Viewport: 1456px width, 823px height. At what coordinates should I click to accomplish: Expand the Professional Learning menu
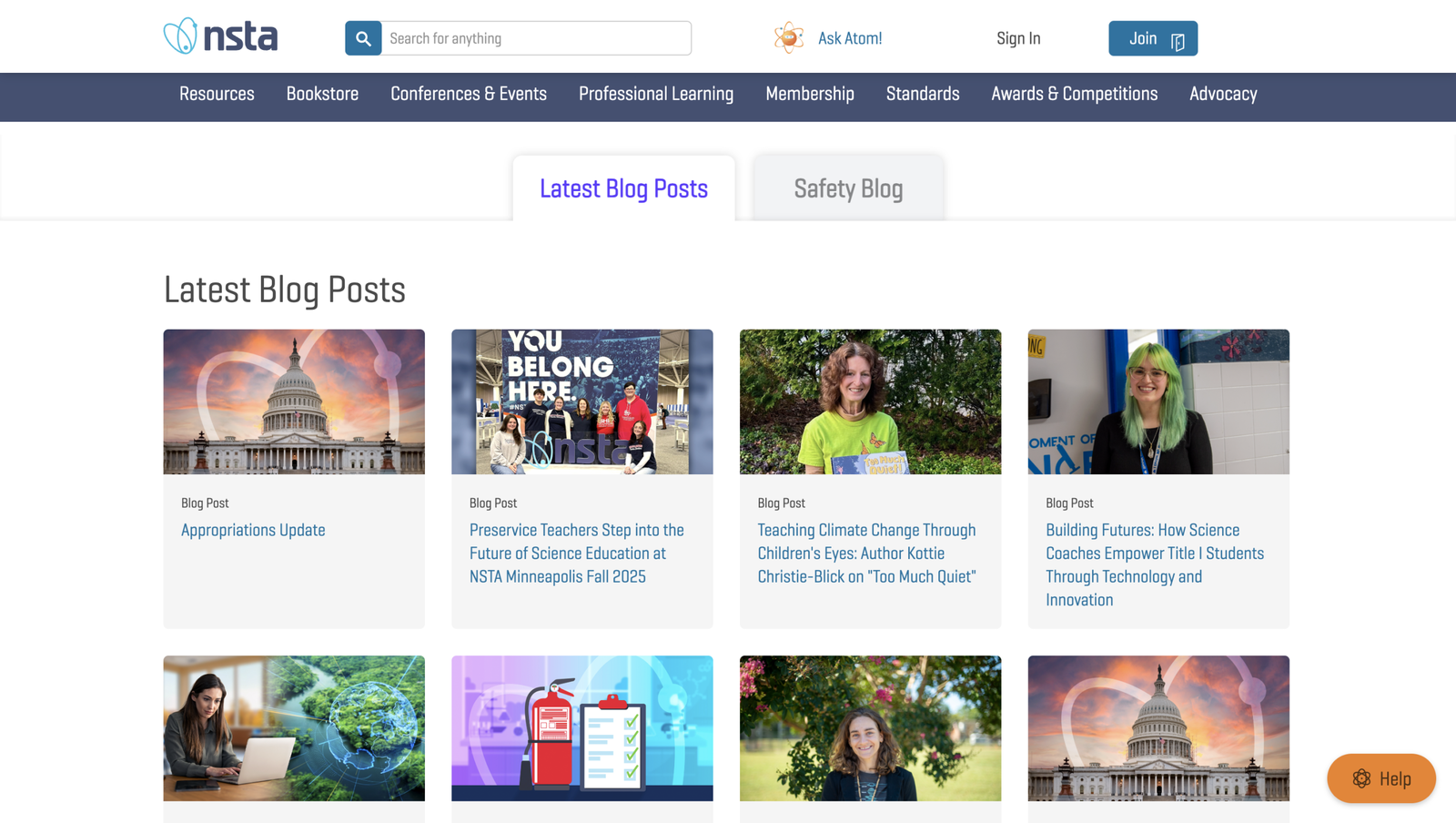(x=655, y=94)
